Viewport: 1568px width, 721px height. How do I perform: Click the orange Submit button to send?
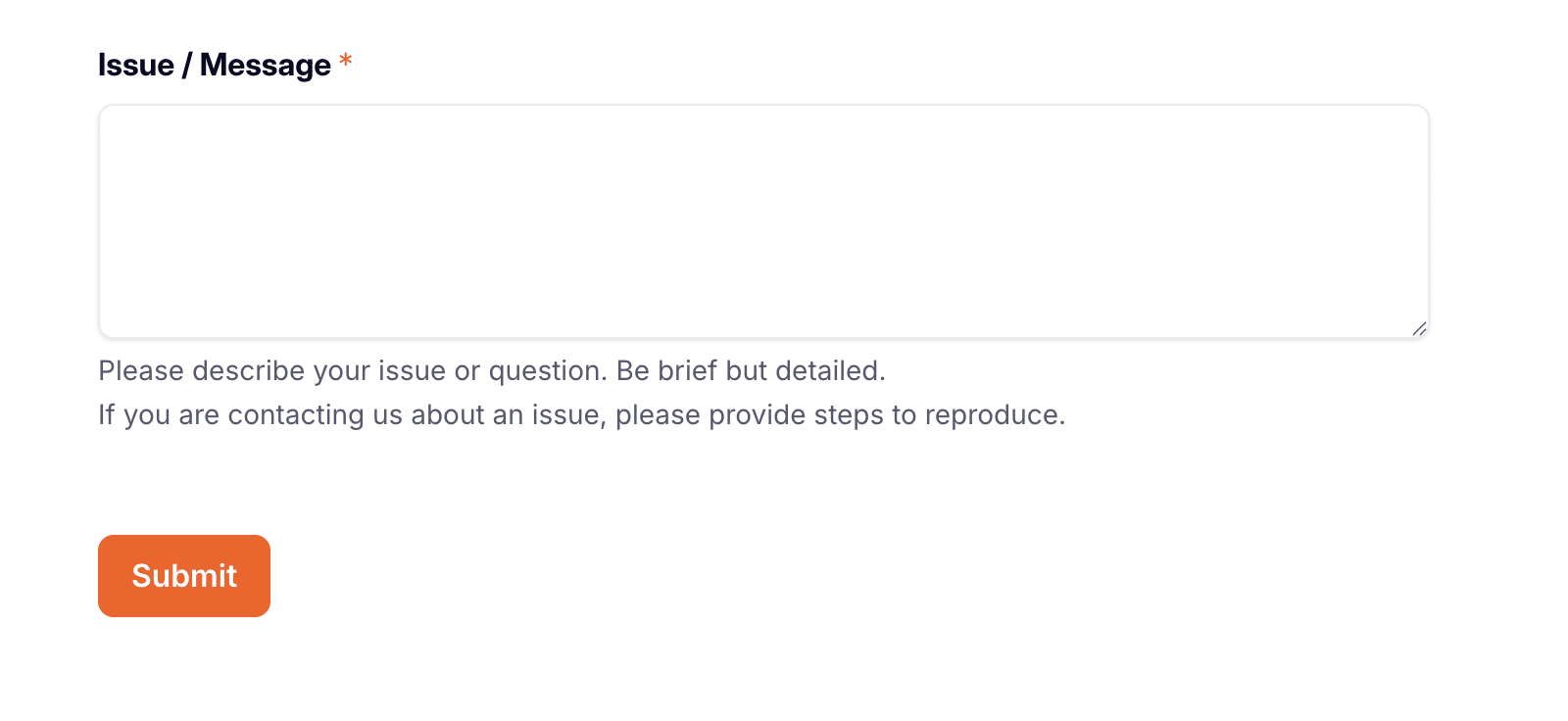point(183,576)
